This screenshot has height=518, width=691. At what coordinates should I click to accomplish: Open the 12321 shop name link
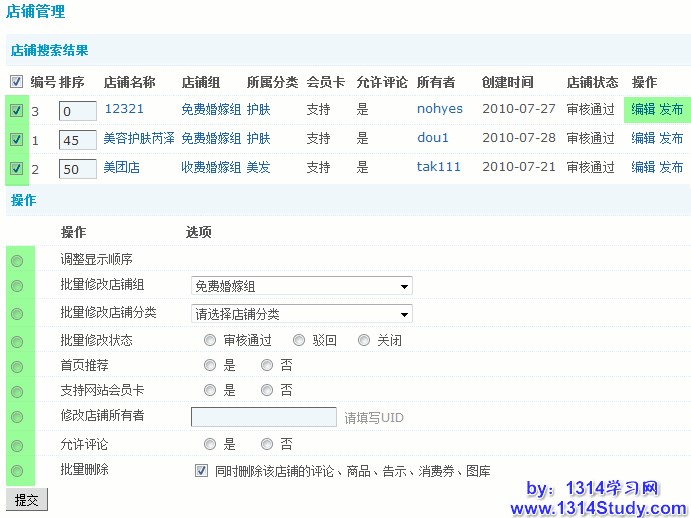pos(124,110)
